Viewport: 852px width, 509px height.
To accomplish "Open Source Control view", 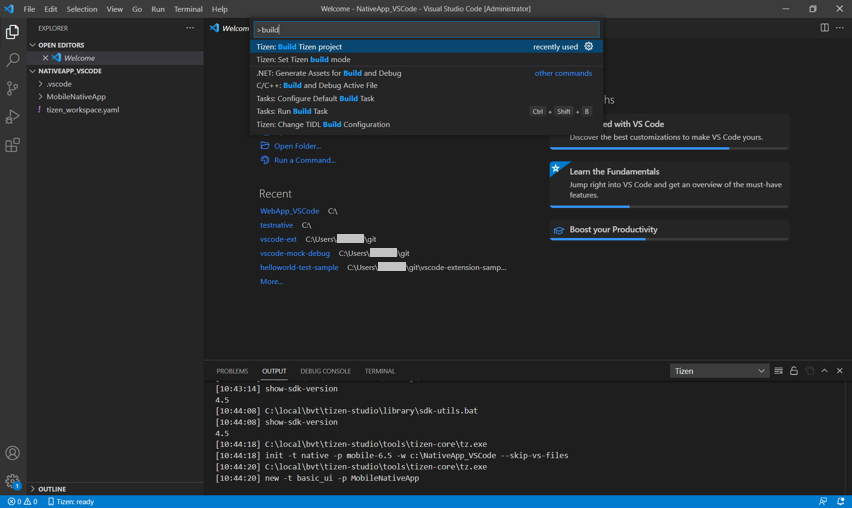I will (12, 88).
